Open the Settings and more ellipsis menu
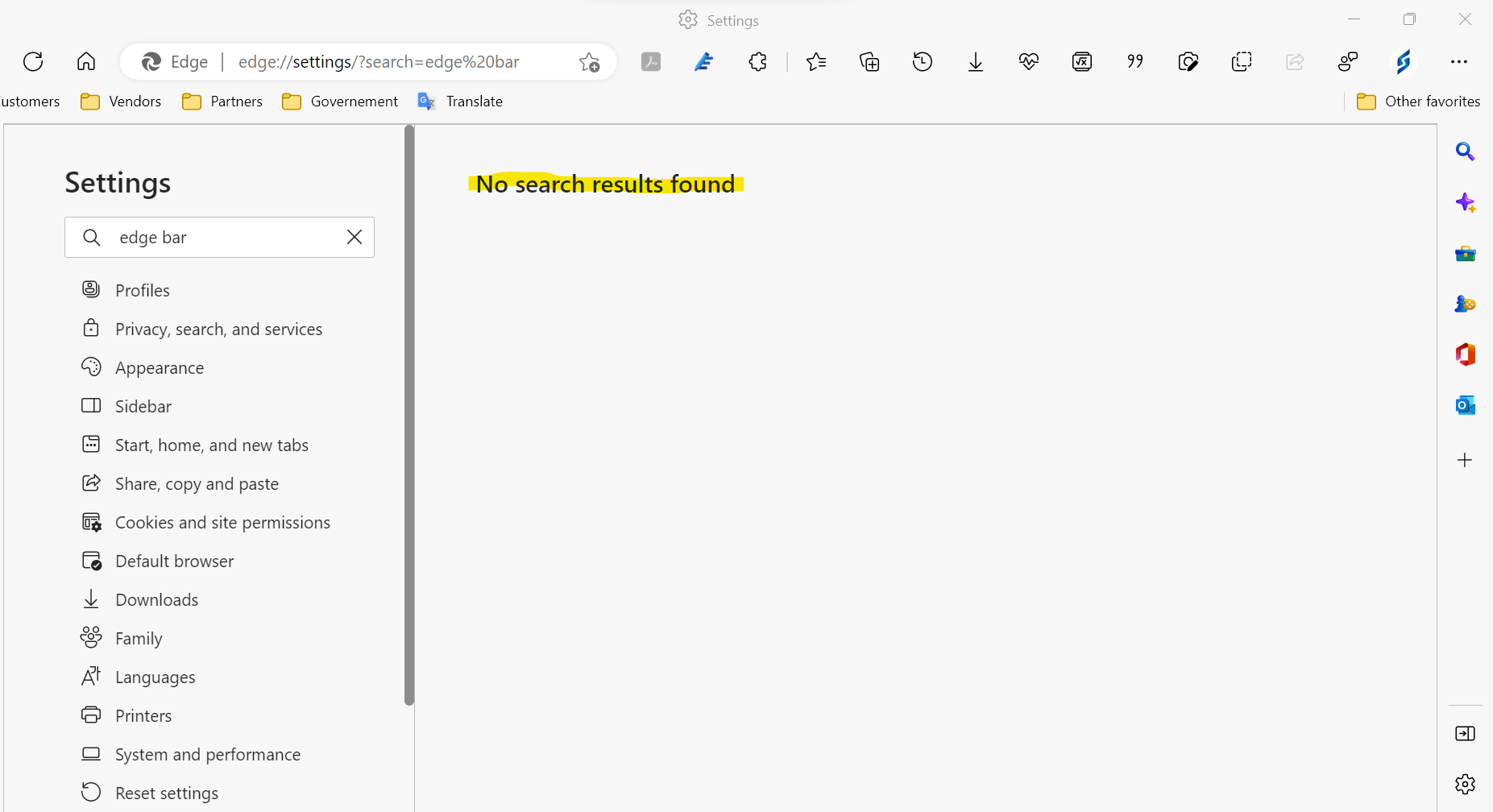 (x=1459, y=62)
